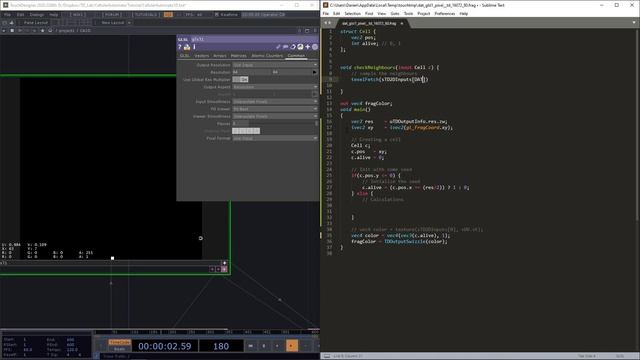Viewport: 640px width, 360px height.
Task: Click the round circle icon in parameter header
Action: click(x=315, y=47)
